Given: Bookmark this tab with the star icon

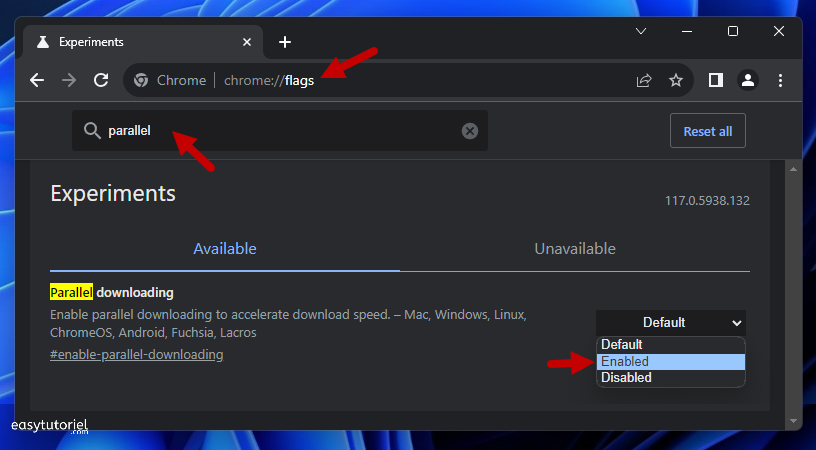Looking at the screenshot, I should coord(675,80).
